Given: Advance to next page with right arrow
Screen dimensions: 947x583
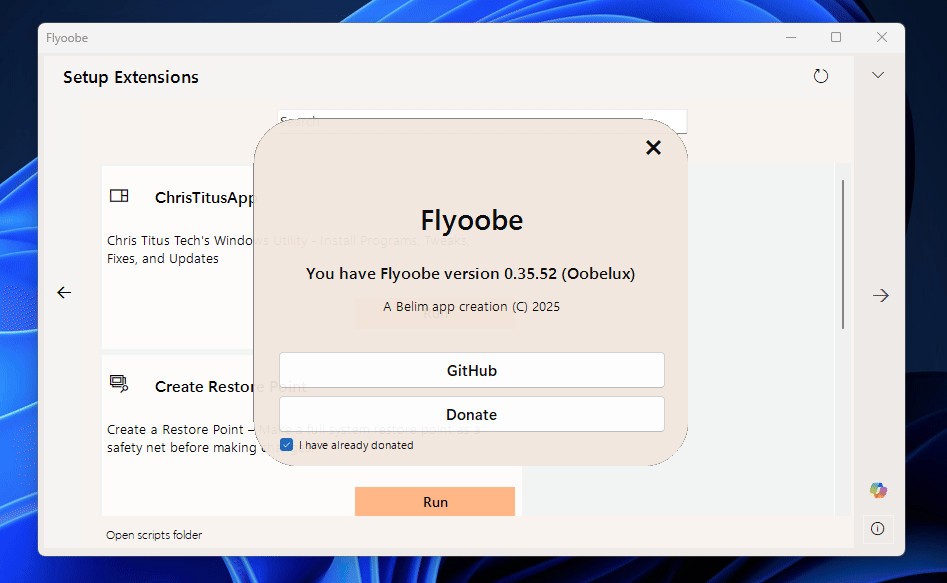Looking at the screenshot, I should [x=880, y=295].
